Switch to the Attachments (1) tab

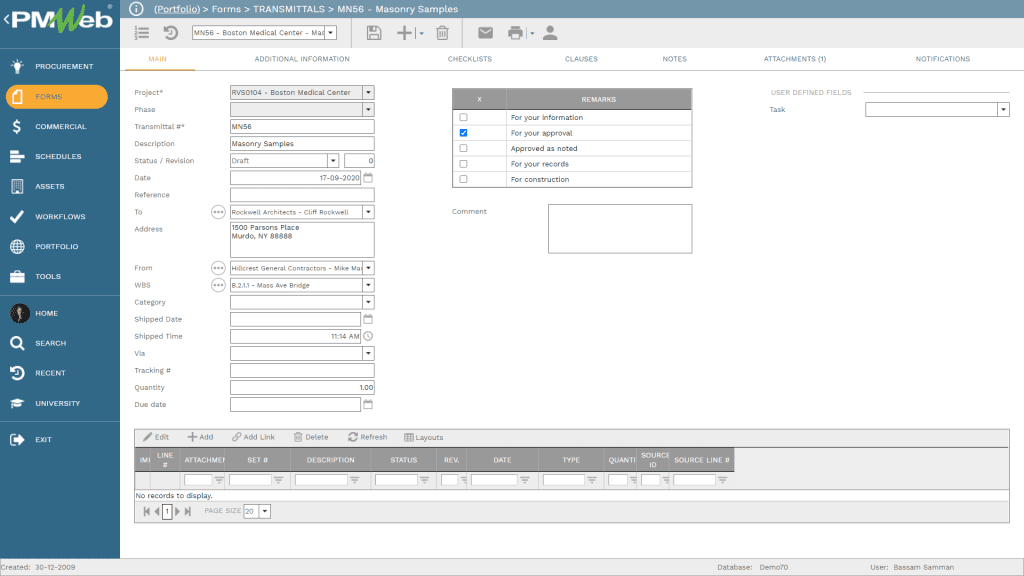tap(795, 59)
